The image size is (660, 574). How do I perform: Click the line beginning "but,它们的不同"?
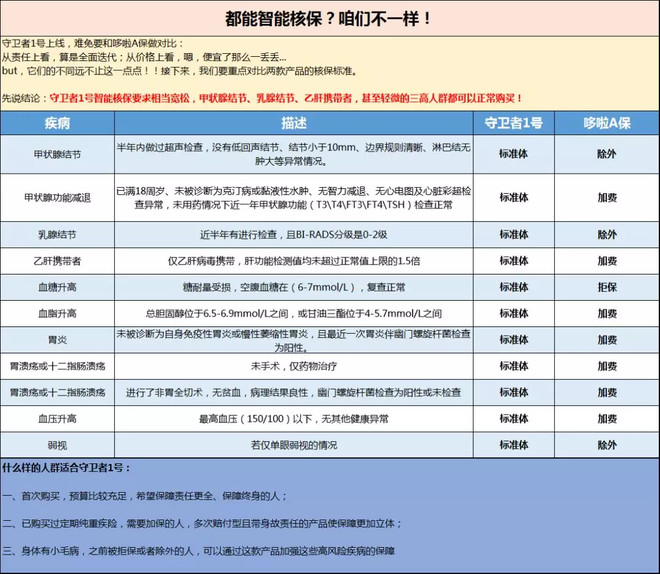pyautogui.click(x=180, y=71)
